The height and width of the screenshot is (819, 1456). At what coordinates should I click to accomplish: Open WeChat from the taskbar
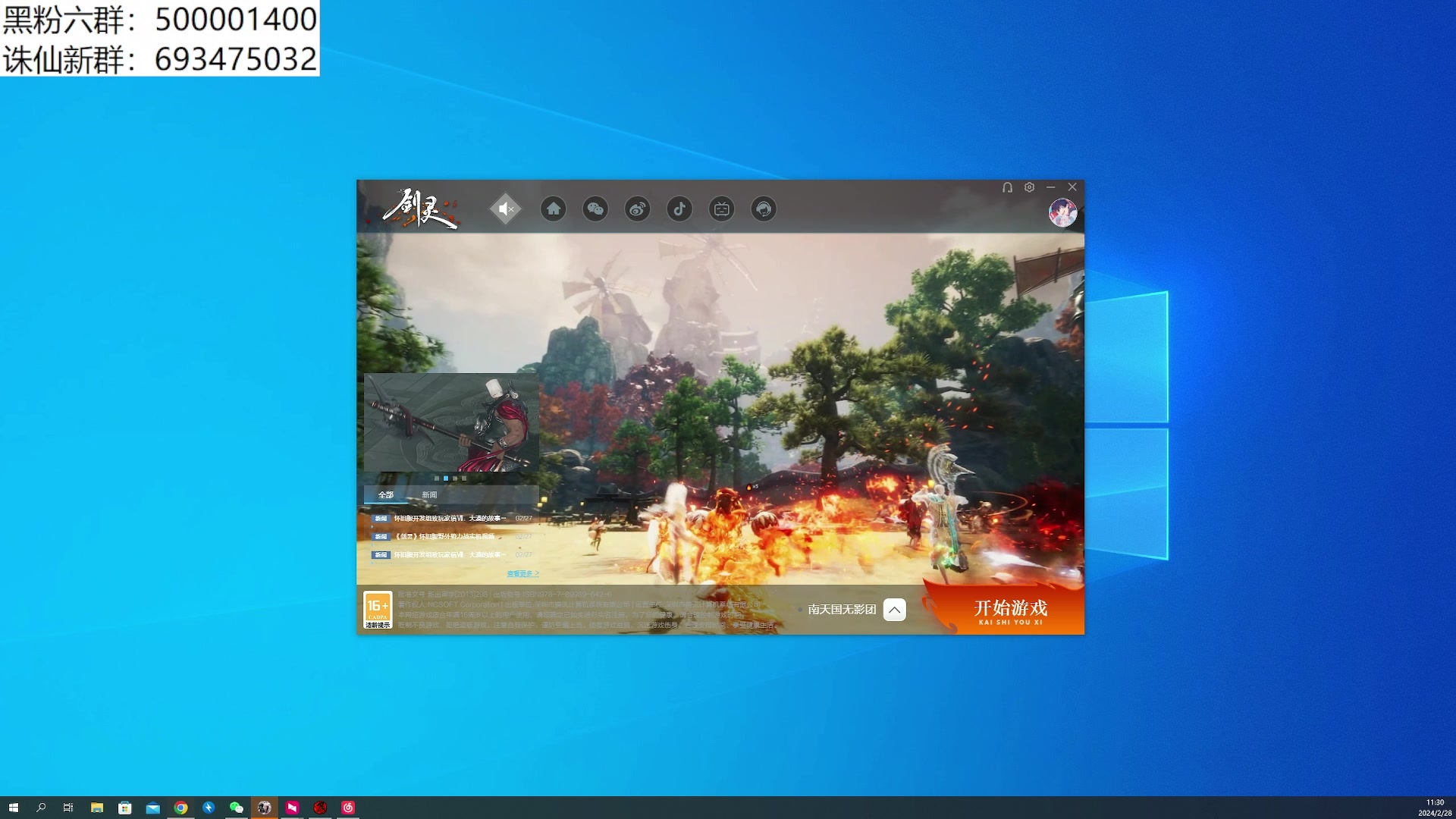[237, 808]
